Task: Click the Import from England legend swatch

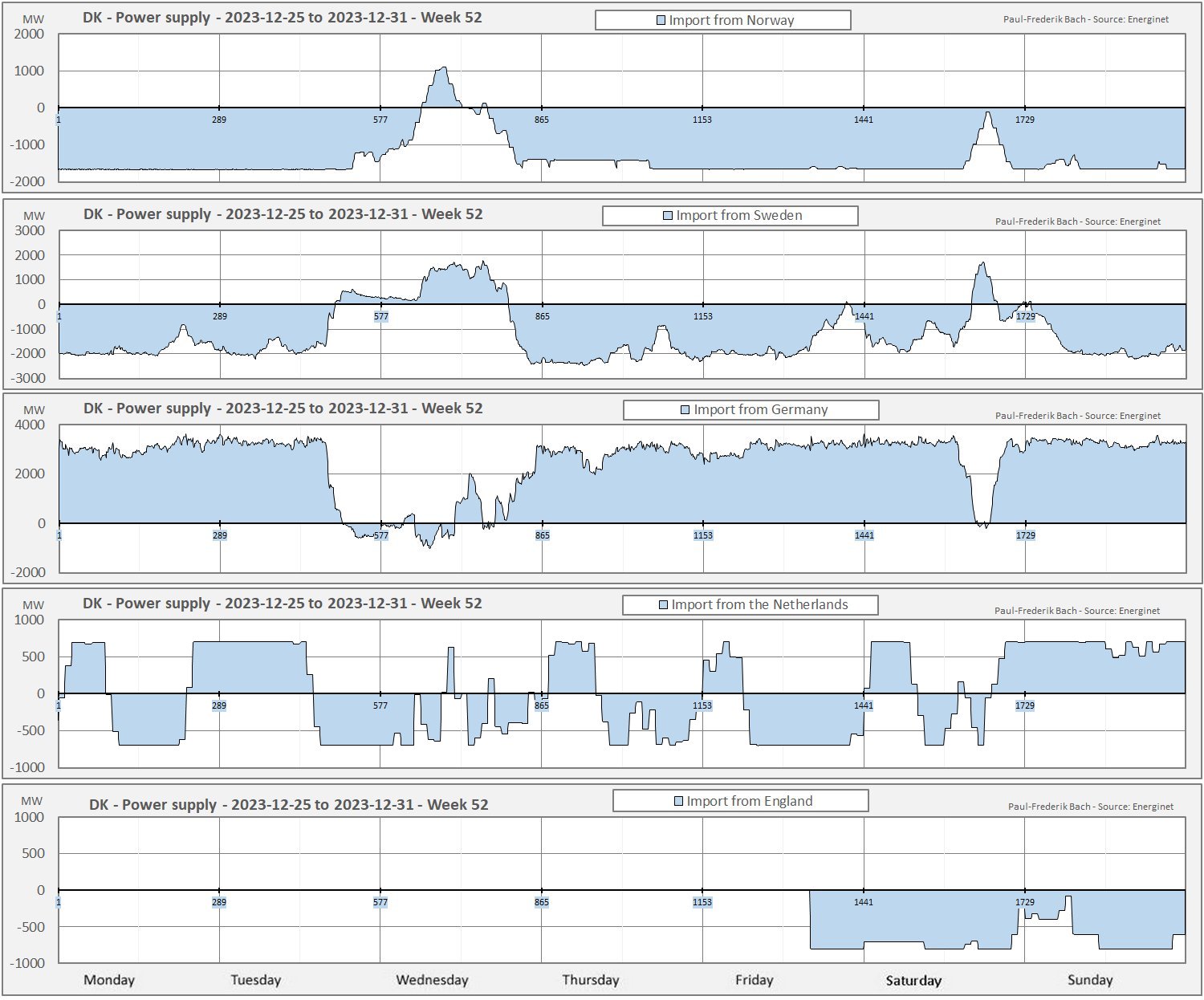Action: (x=679, y=802)
